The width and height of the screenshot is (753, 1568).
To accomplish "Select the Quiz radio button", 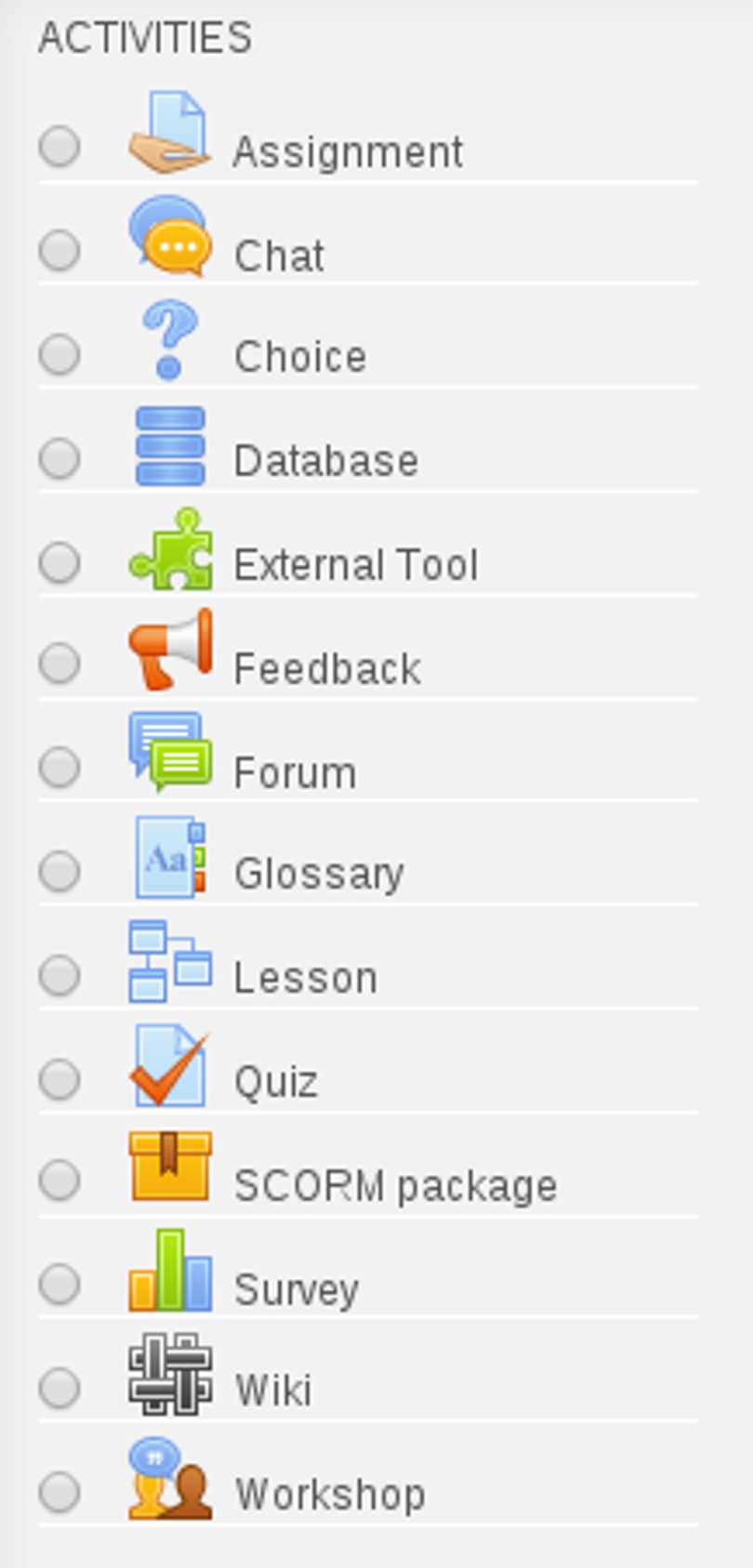I will (x=60, y=1080).
